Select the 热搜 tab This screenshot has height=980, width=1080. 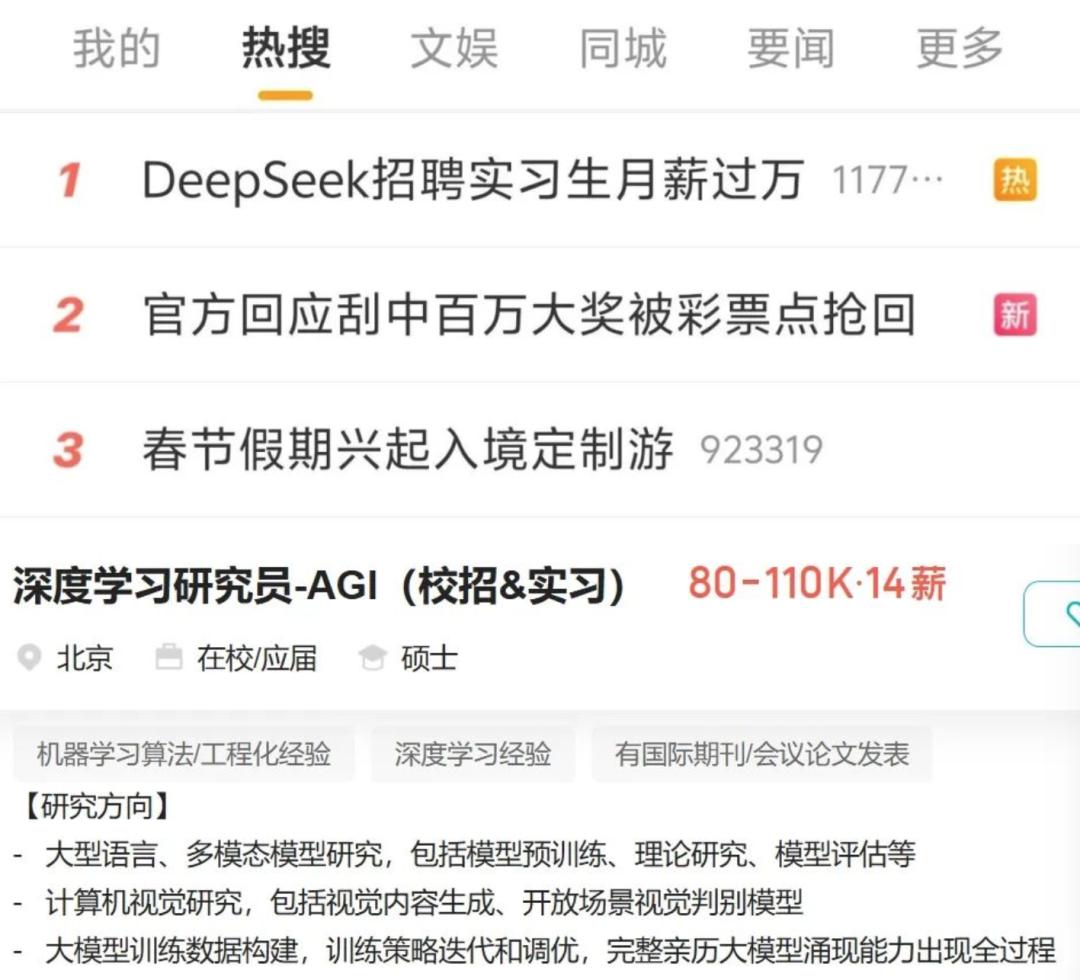[x=286, y=49]
